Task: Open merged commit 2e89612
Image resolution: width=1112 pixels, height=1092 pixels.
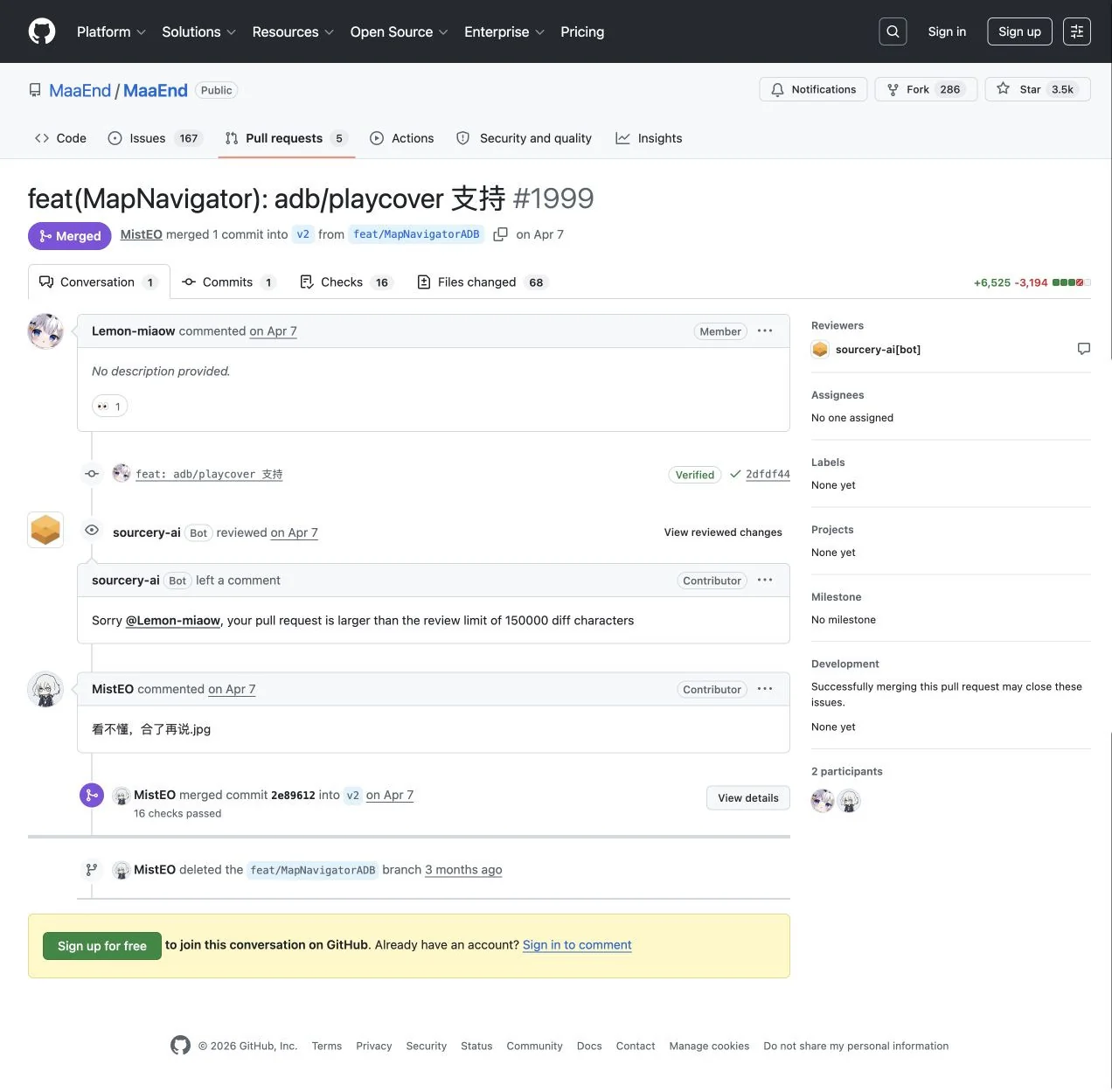Action: tap(293, 796)
